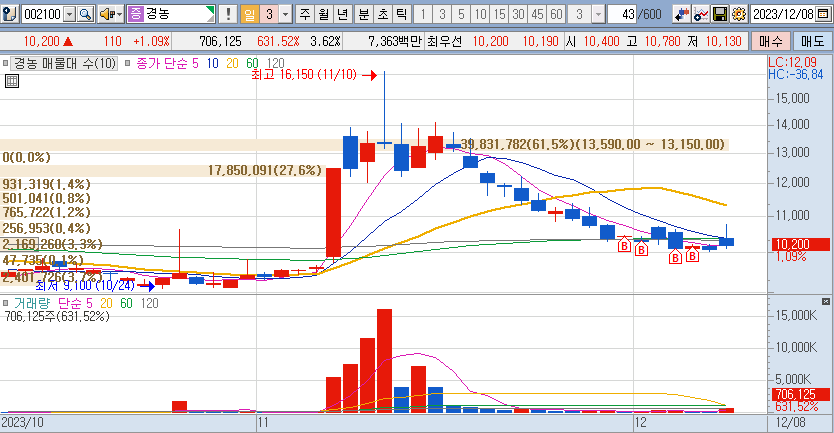Click the 경농 매물대 수(10) legend label
Image resolution: width=834 pixels, height=433 pixels.
tap(64, 63)
